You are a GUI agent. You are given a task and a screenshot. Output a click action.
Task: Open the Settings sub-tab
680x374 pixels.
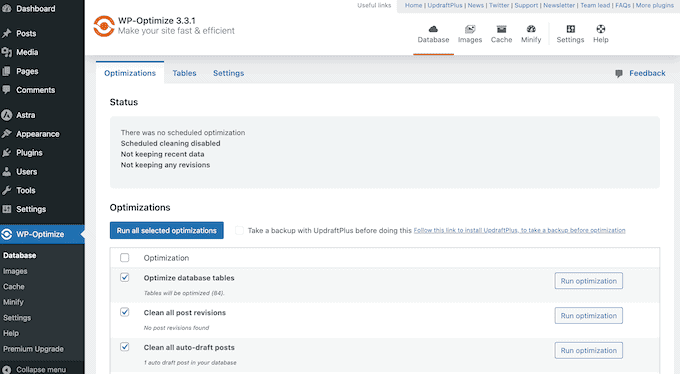click(229, 73)
